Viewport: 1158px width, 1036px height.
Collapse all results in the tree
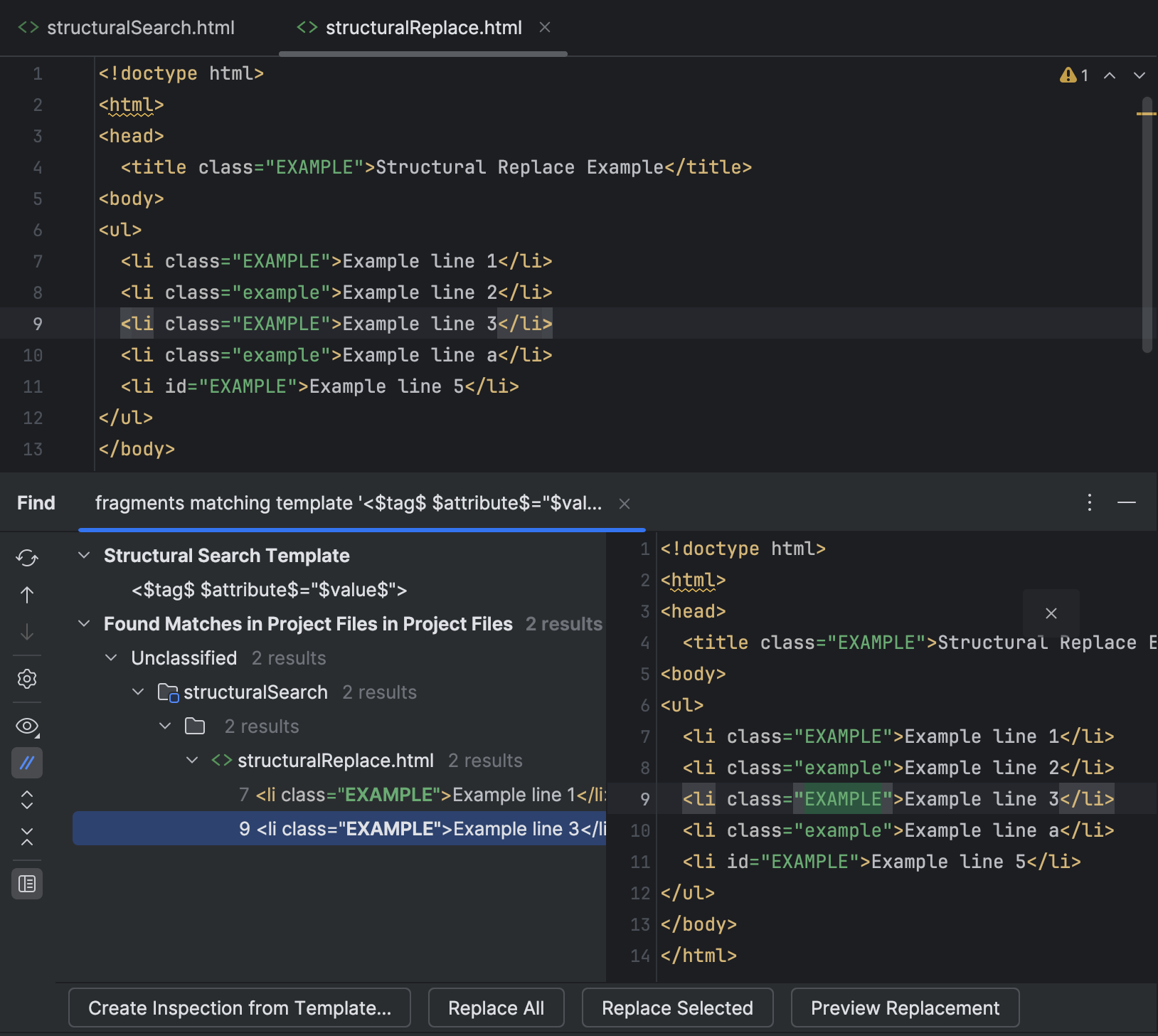[27, 837]
